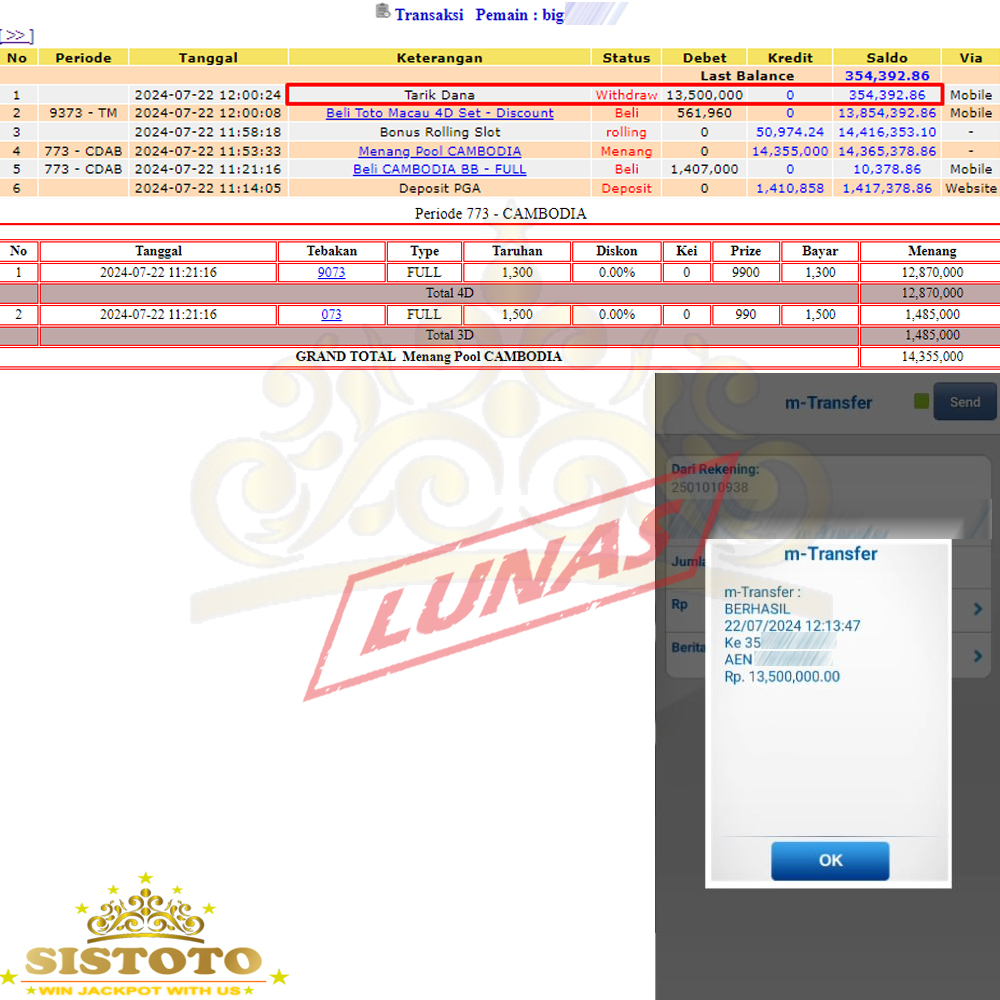Viewport: 1000px width, 1000px height.
Task: Click the Saldo column header
Action: (x=886, y=58)
